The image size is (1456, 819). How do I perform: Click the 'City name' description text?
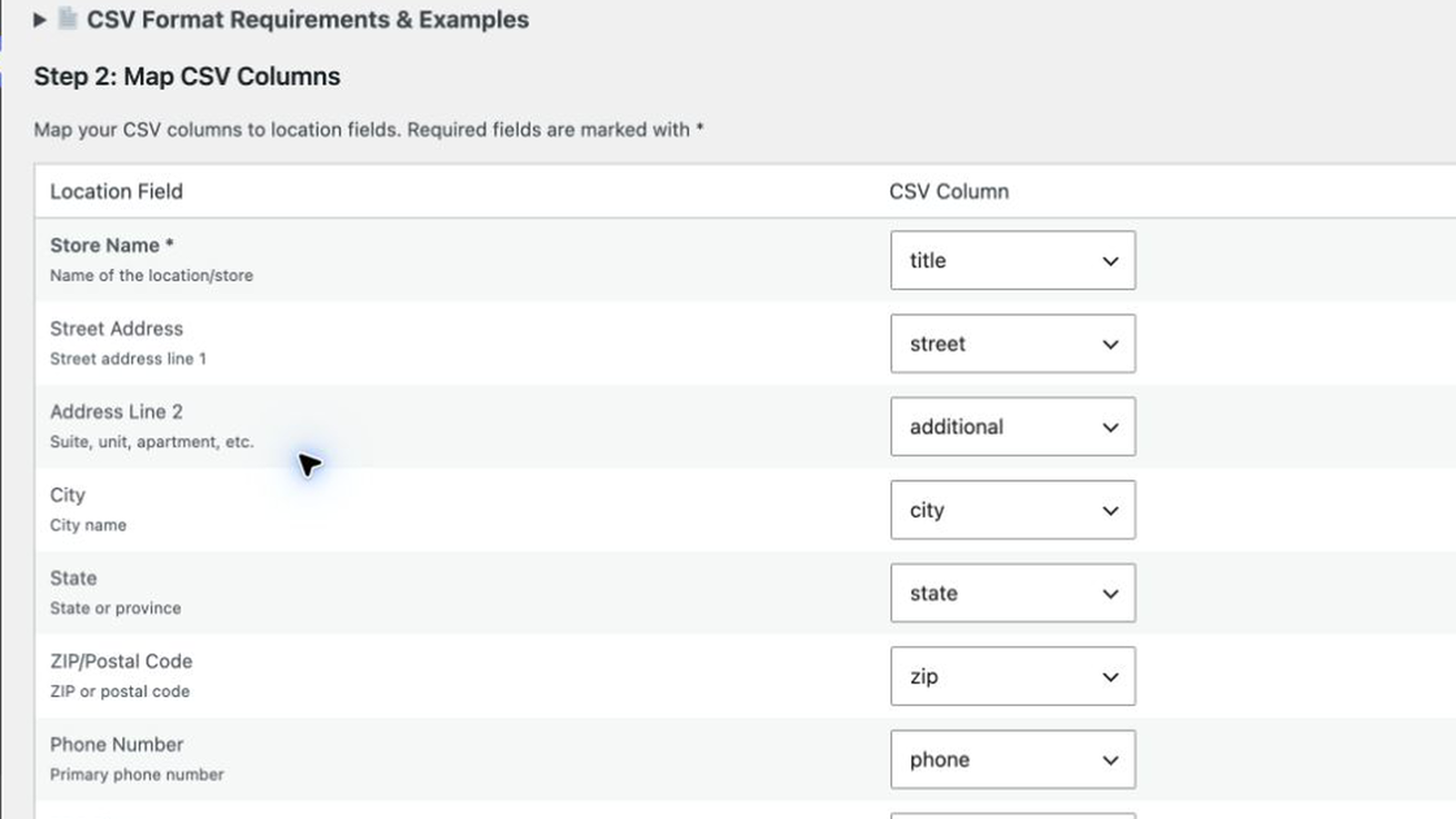88,525
